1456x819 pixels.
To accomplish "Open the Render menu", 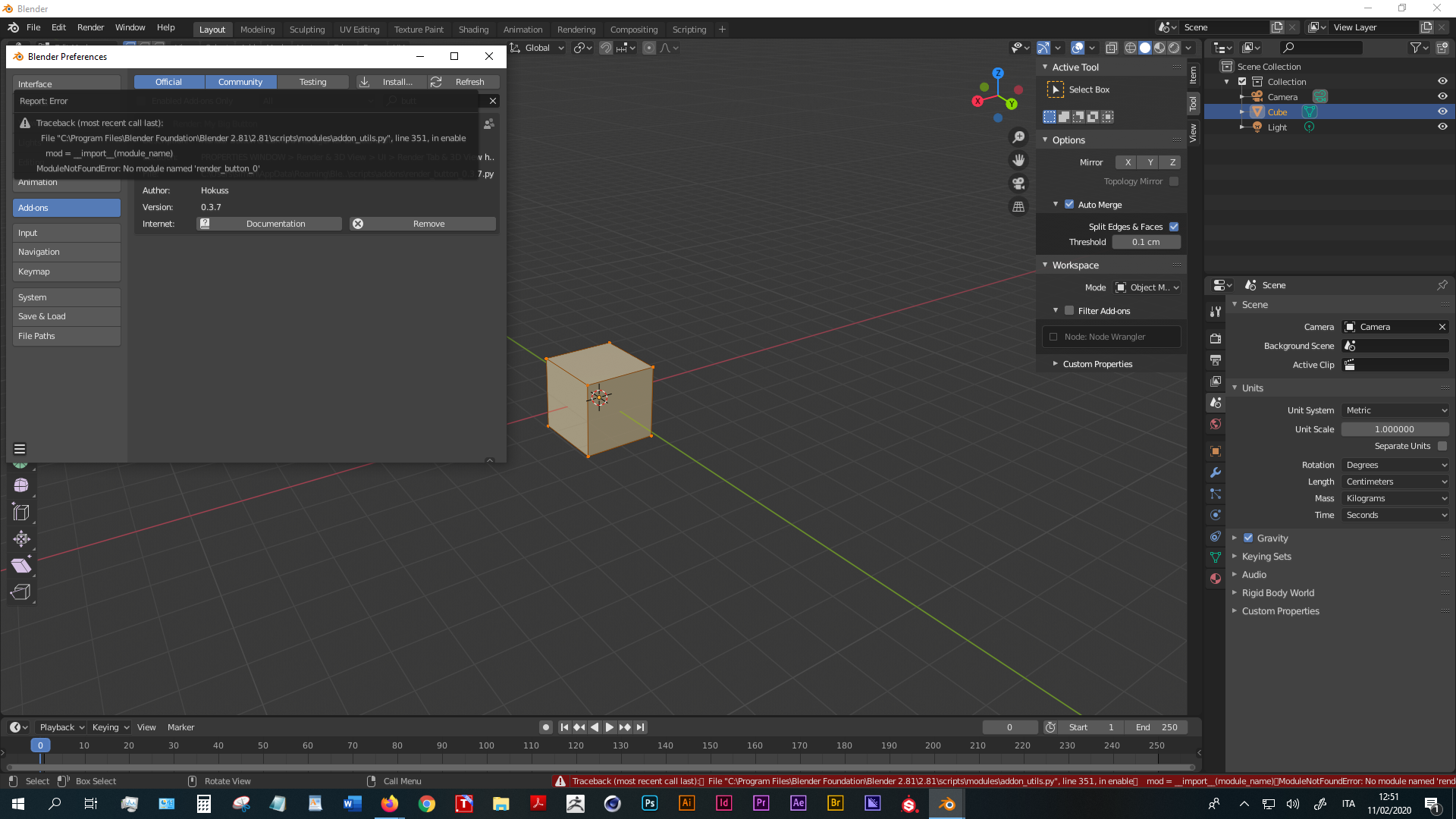I will click(90, 27).
